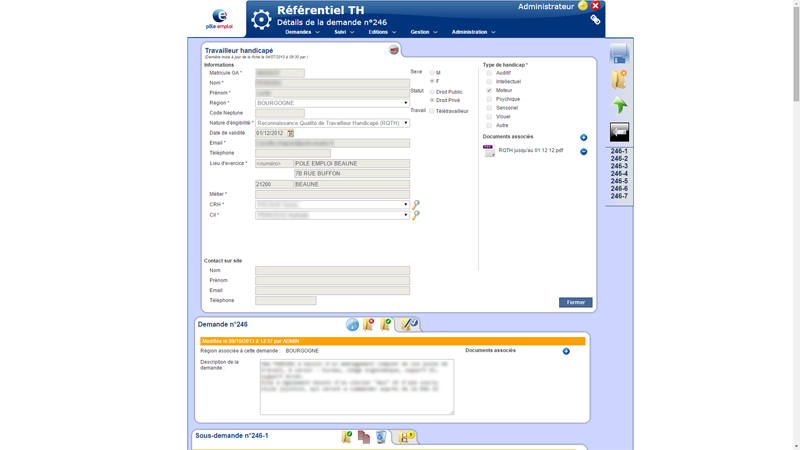Viewport: 800px width, 450px height.
Task: Click the folder green check icon, Sous-demande 246-1
Action: click(347, 437)
